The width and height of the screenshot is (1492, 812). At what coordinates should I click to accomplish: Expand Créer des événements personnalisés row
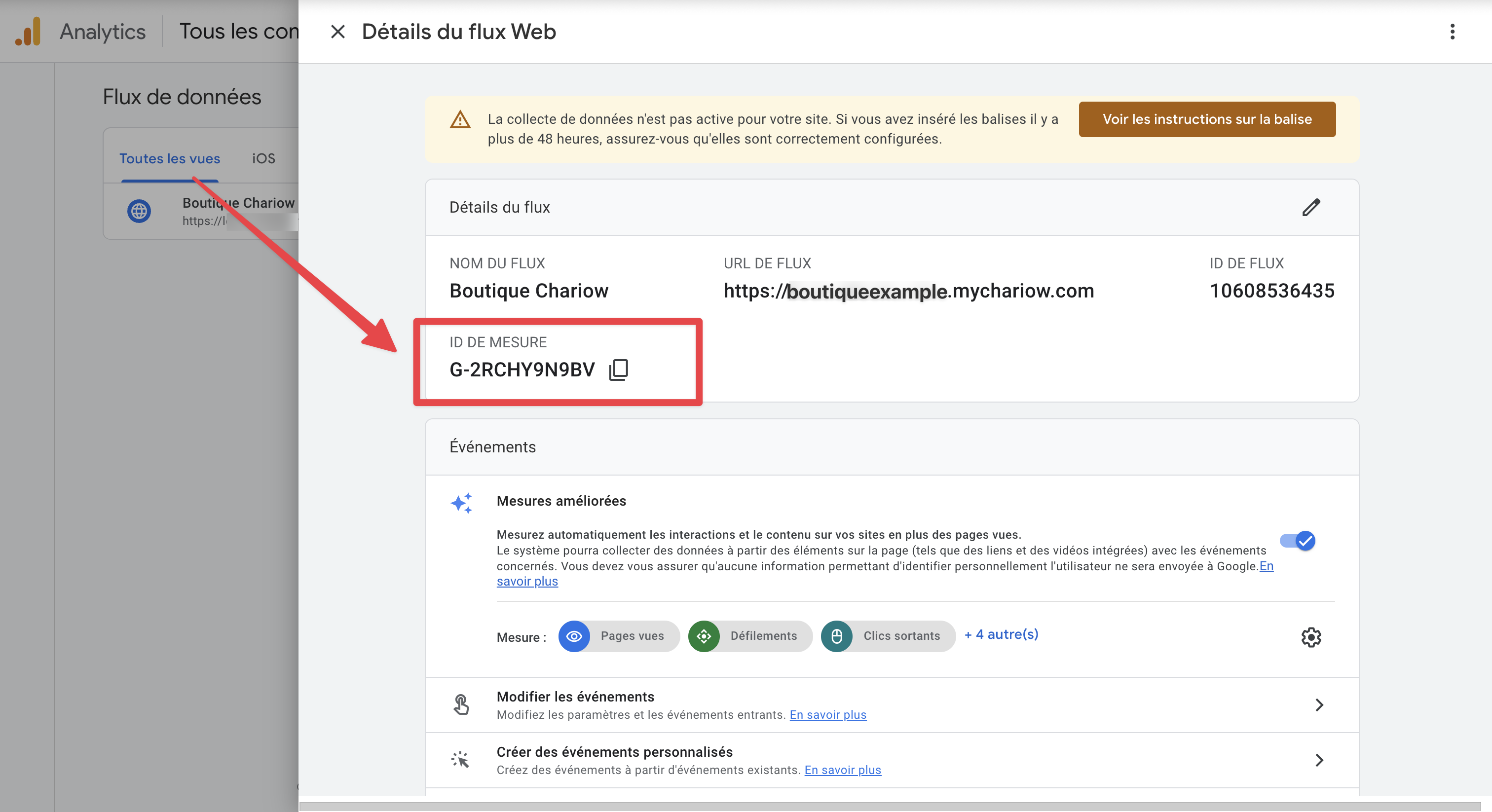point(1319,760)
